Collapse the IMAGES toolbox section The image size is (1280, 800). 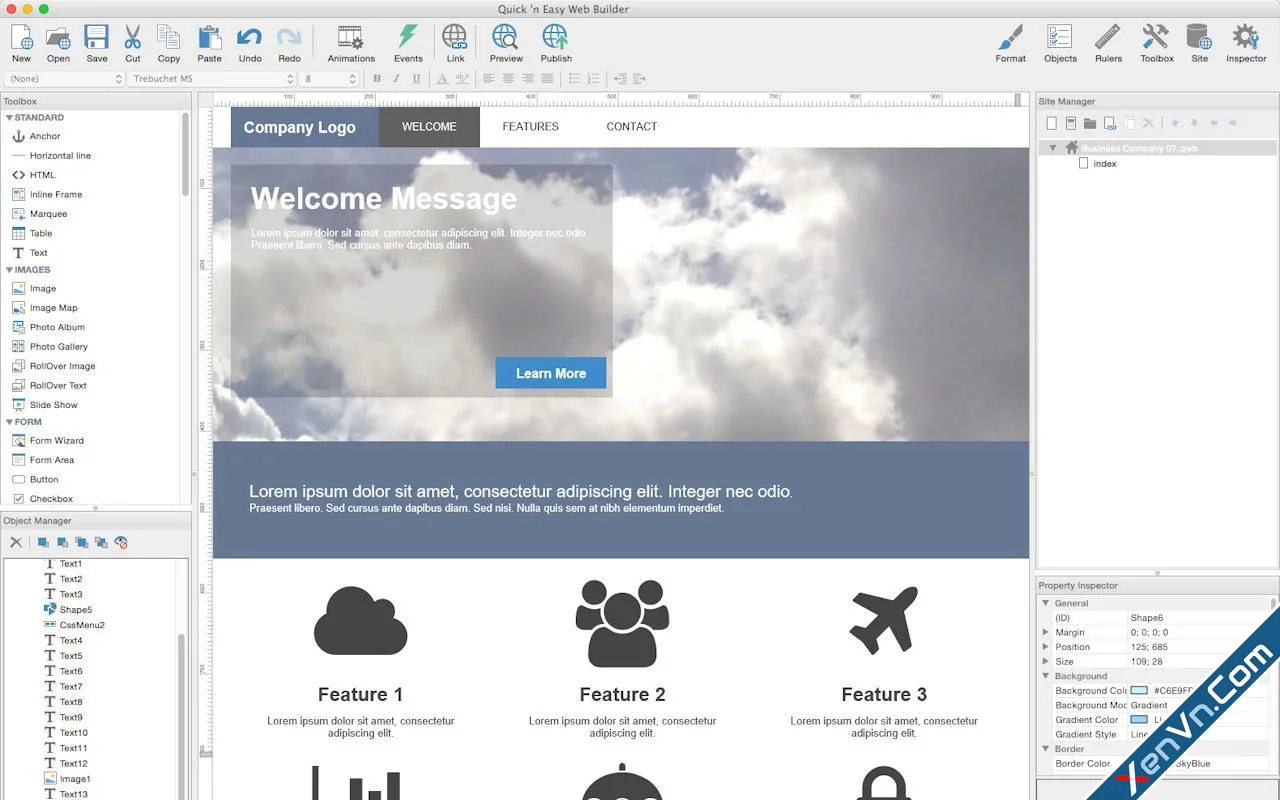click(9, 270)
